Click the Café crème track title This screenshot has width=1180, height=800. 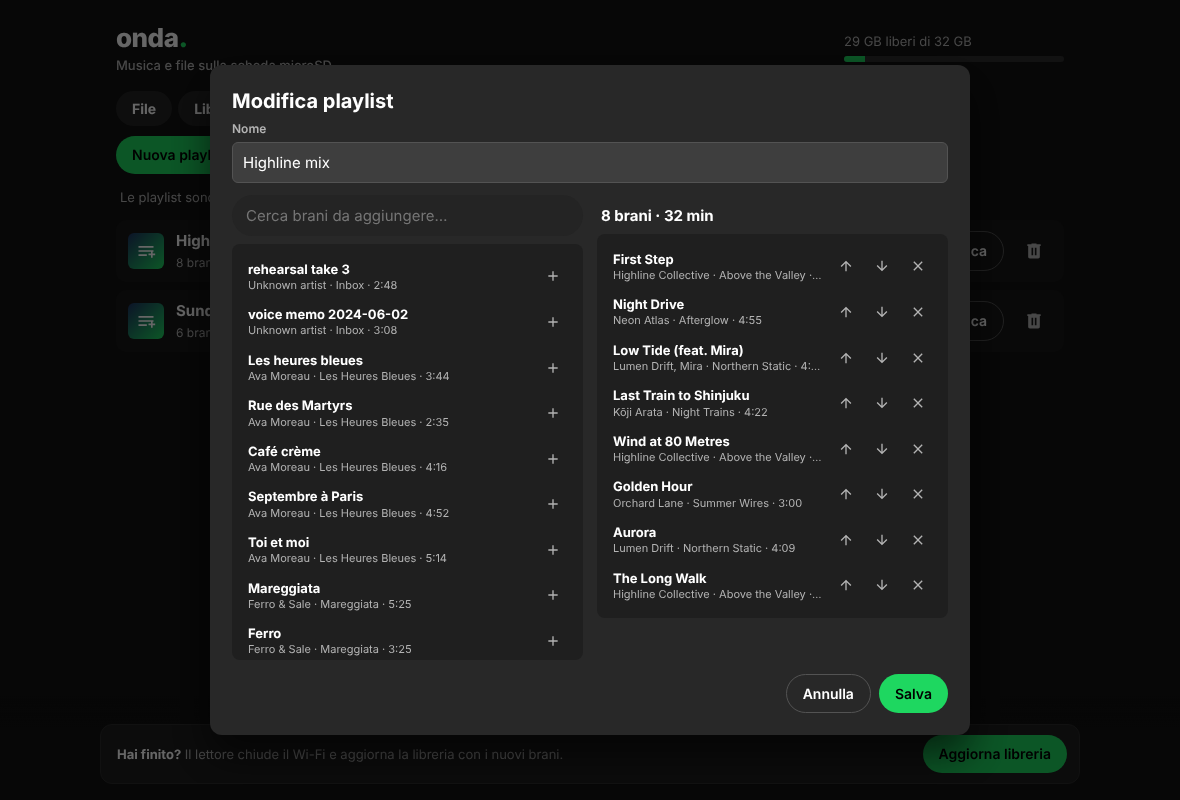(284, 451)
